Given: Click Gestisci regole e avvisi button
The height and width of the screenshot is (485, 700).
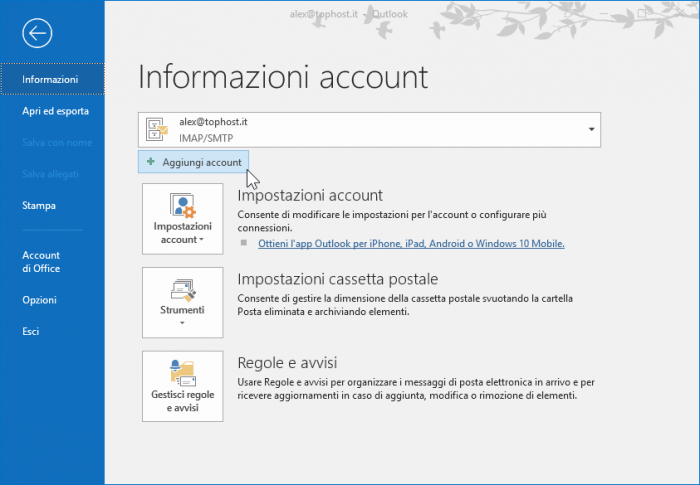Looking at the screenshot, I should pos(183,386).
